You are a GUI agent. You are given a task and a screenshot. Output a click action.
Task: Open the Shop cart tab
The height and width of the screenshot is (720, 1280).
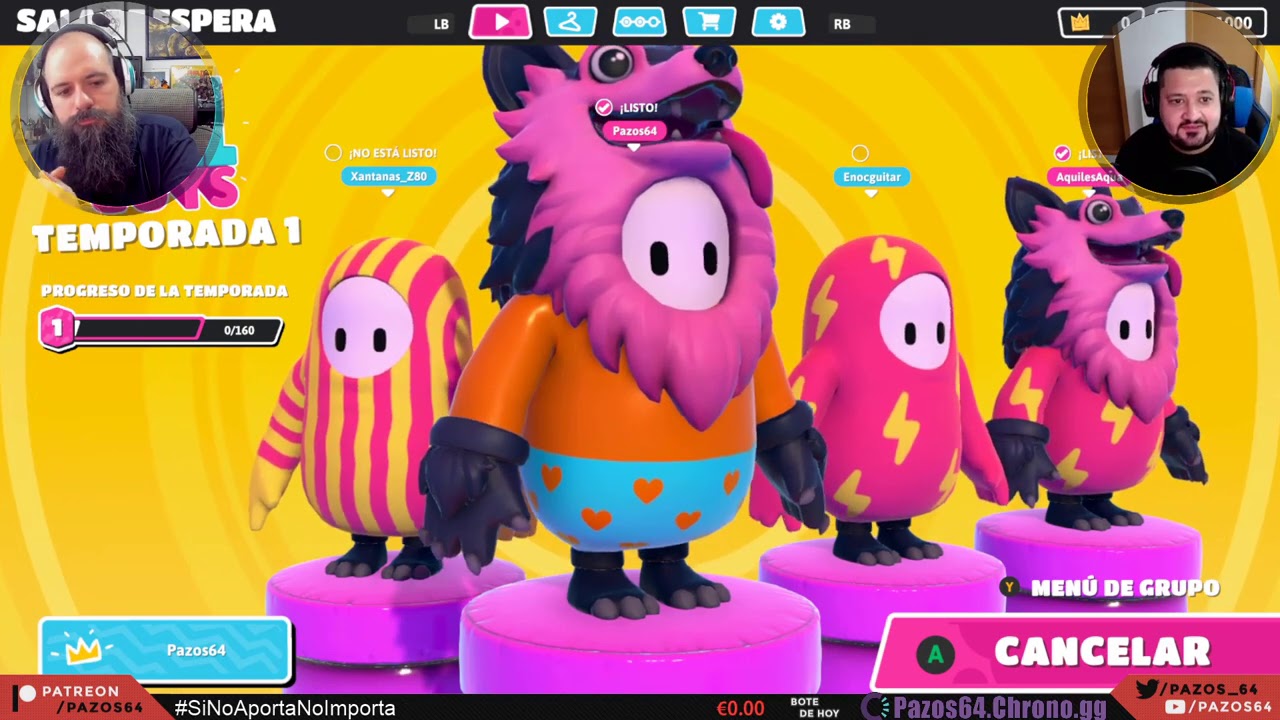tap(709, 22)
